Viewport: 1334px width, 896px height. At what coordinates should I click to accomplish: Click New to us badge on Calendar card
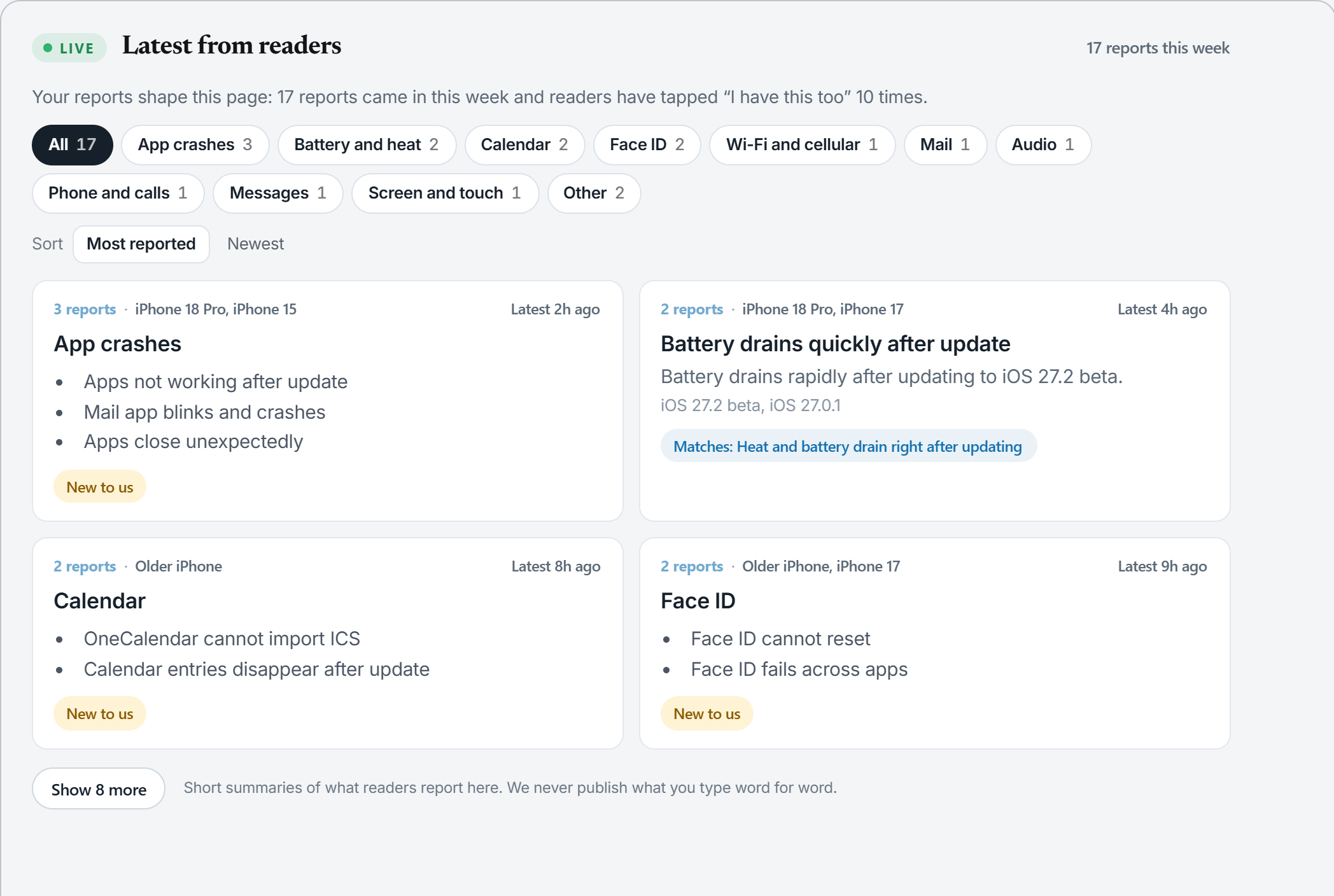pos(100,713)
